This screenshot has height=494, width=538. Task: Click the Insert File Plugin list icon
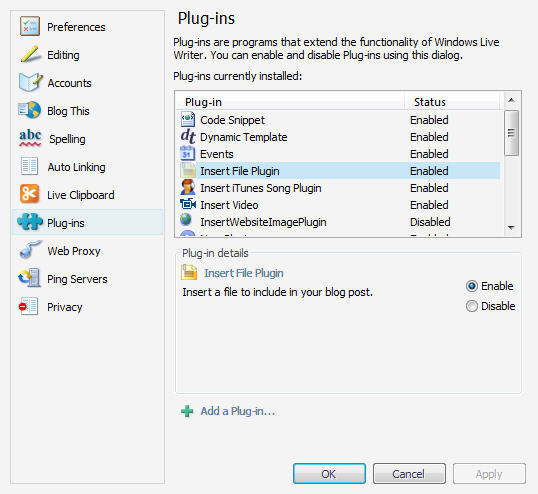tap(188, 170)
